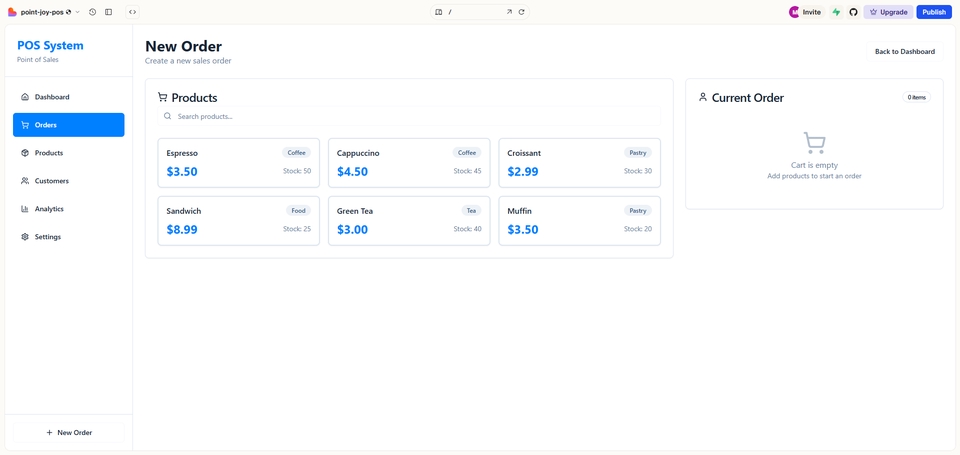Click the project visibility globe icon
Image resolution: width=960 pixels, height=455 pixels.
(x=69, y=12)
